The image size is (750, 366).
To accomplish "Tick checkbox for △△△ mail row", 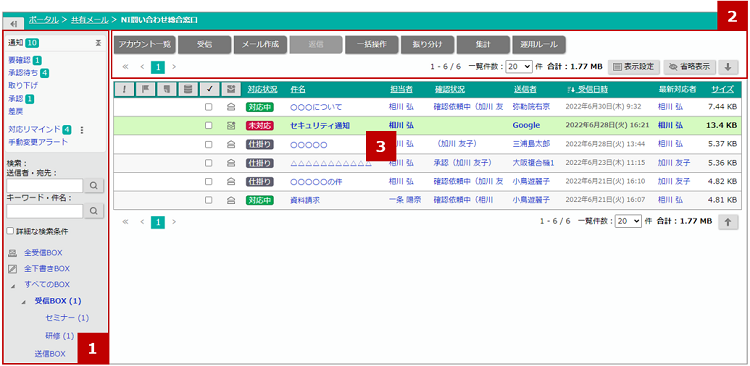I will click(209, 163).
